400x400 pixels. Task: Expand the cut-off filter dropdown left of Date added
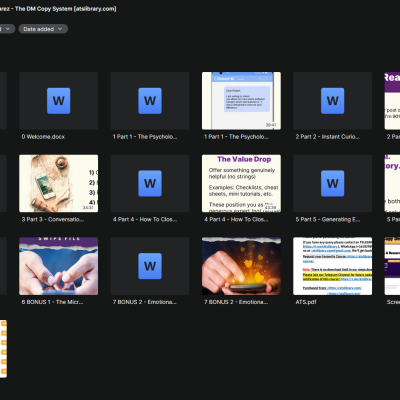[7, 29]
